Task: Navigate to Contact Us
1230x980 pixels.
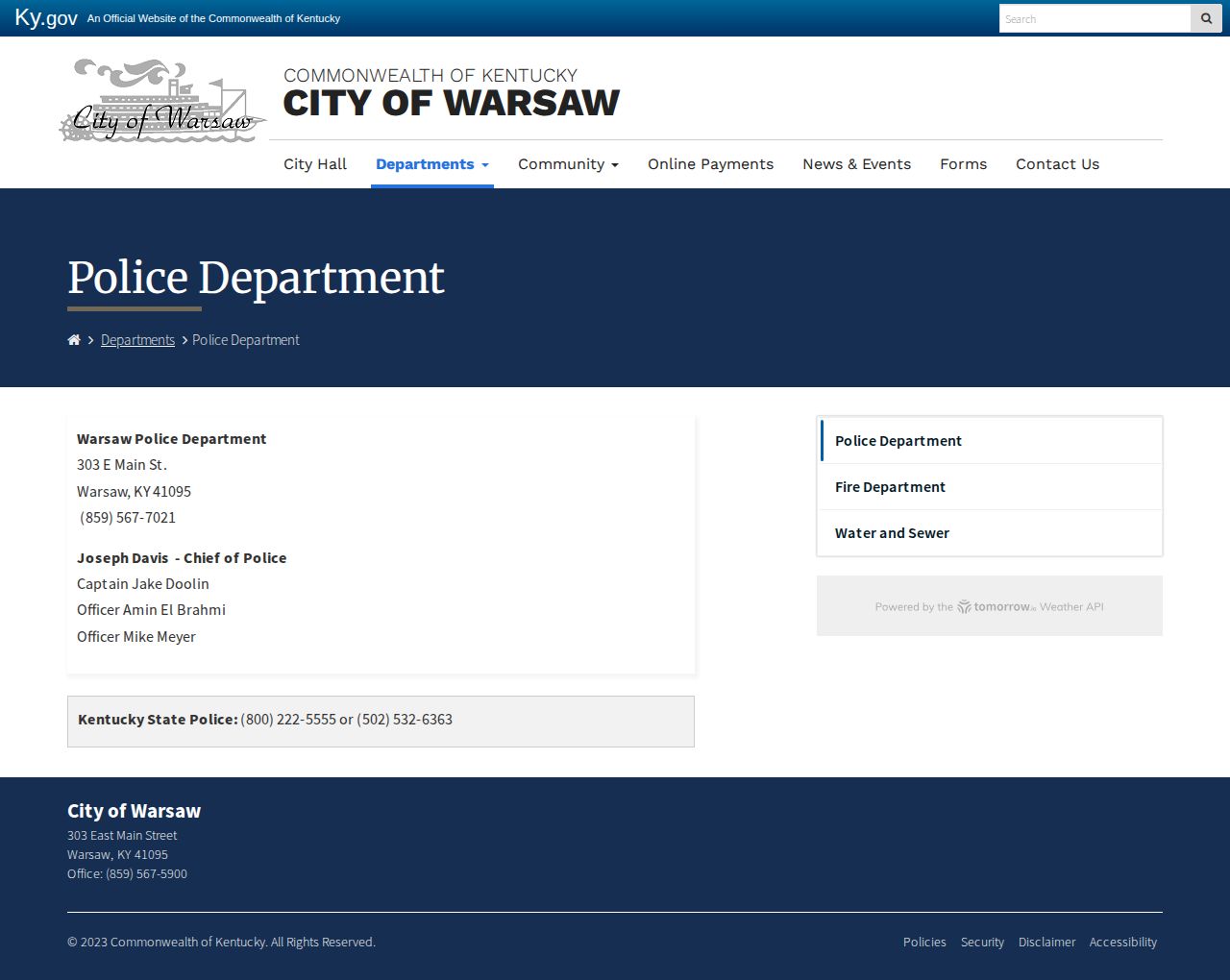Action: 1057,164
